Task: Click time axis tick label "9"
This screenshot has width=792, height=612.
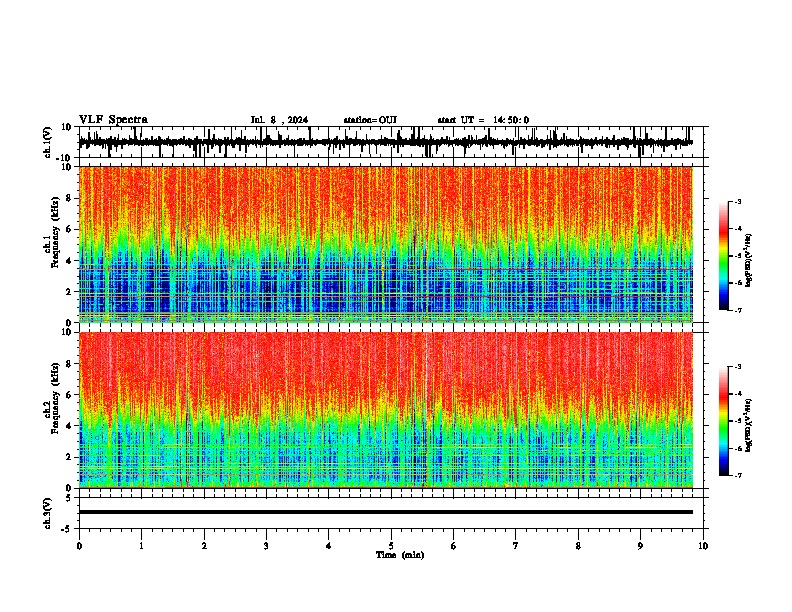Action: point(640,545)
